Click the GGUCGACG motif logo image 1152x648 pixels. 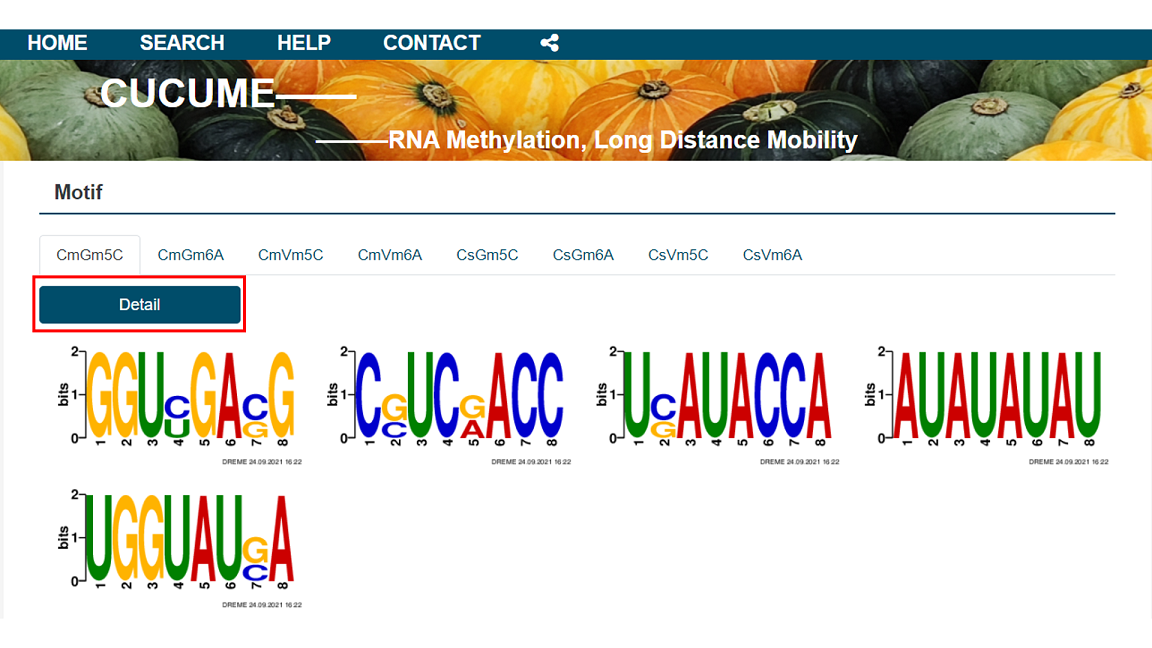click(179, 405)
